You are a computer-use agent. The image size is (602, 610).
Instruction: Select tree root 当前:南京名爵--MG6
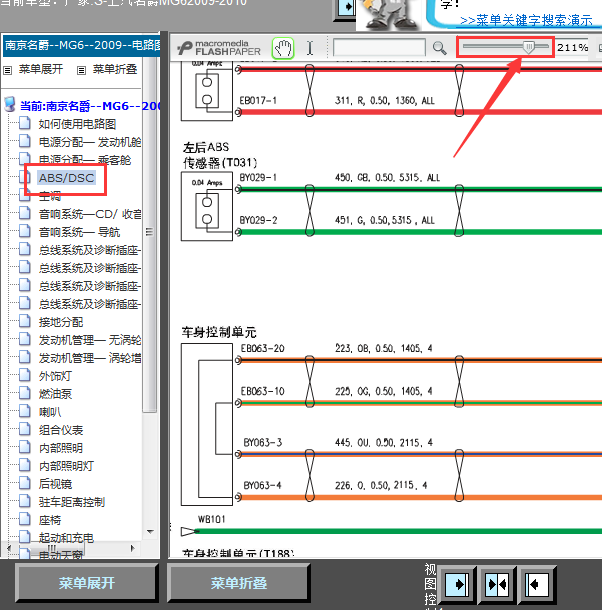[90, 106]
